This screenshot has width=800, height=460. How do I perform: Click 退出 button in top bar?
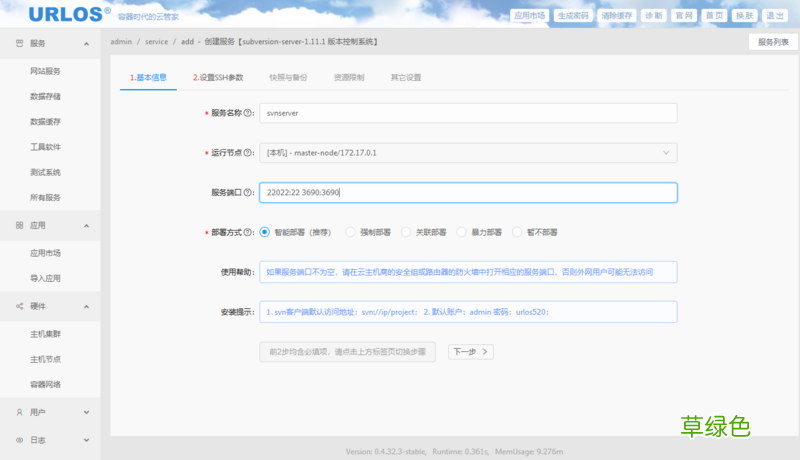(x=775, y=15)
